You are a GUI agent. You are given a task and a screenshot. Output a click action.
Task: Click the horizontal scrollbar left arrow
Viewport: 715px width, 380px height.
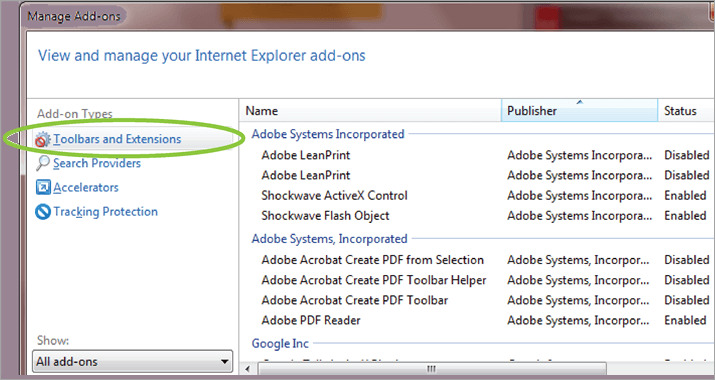coord(248,369)
